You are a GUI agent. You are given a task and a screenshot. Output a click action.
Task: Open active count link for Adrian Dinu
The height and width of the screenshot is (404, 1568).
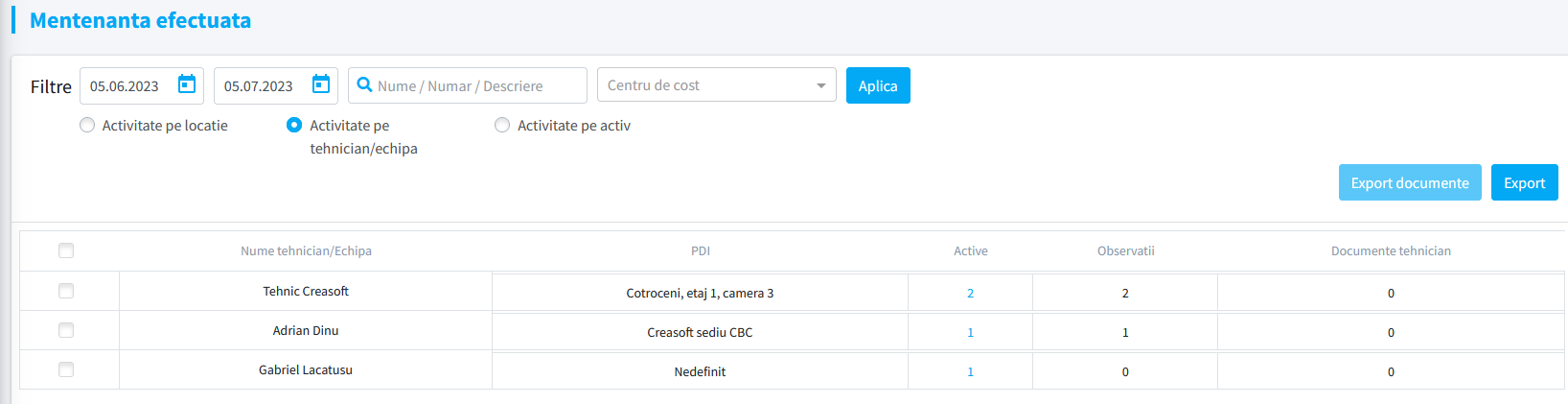point(970,332)
